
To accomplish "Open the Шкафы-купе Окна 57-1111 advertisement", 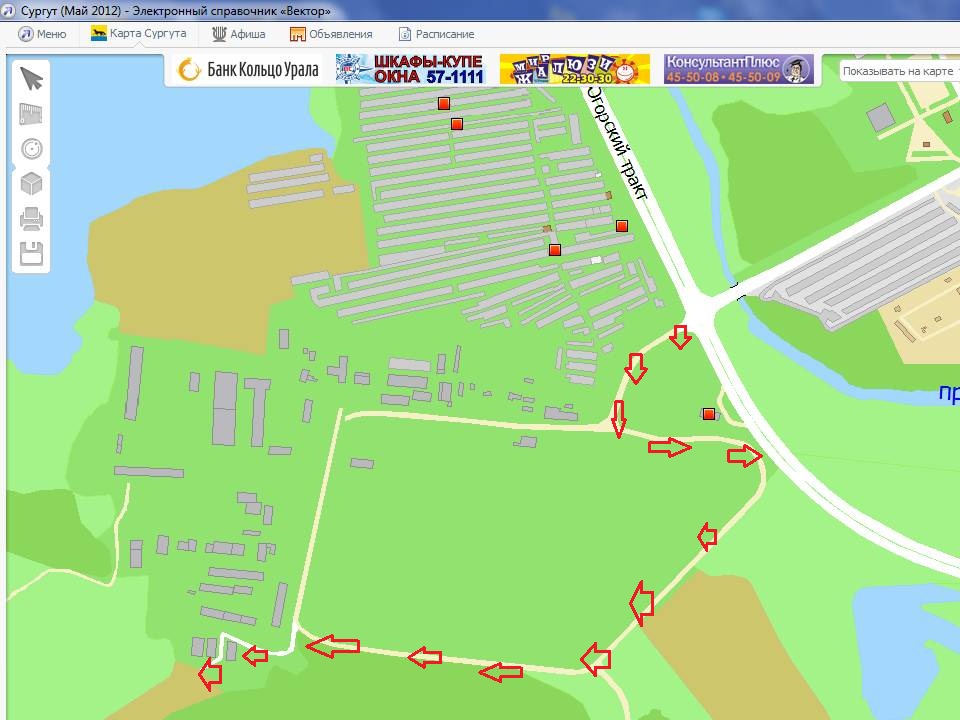I will coord(409,69).
